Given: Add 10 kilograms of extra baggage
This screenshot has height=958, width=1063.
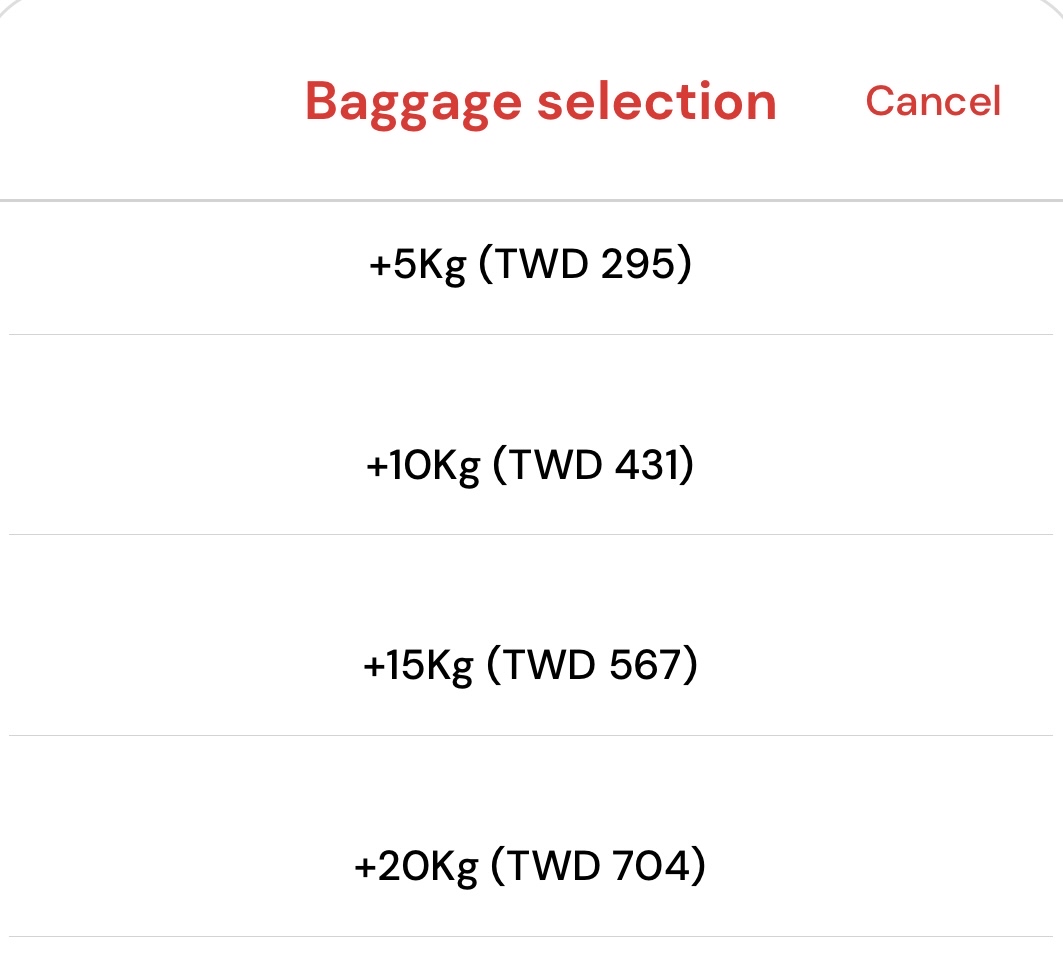Looking at the screenshot, I should coord(530,467).
